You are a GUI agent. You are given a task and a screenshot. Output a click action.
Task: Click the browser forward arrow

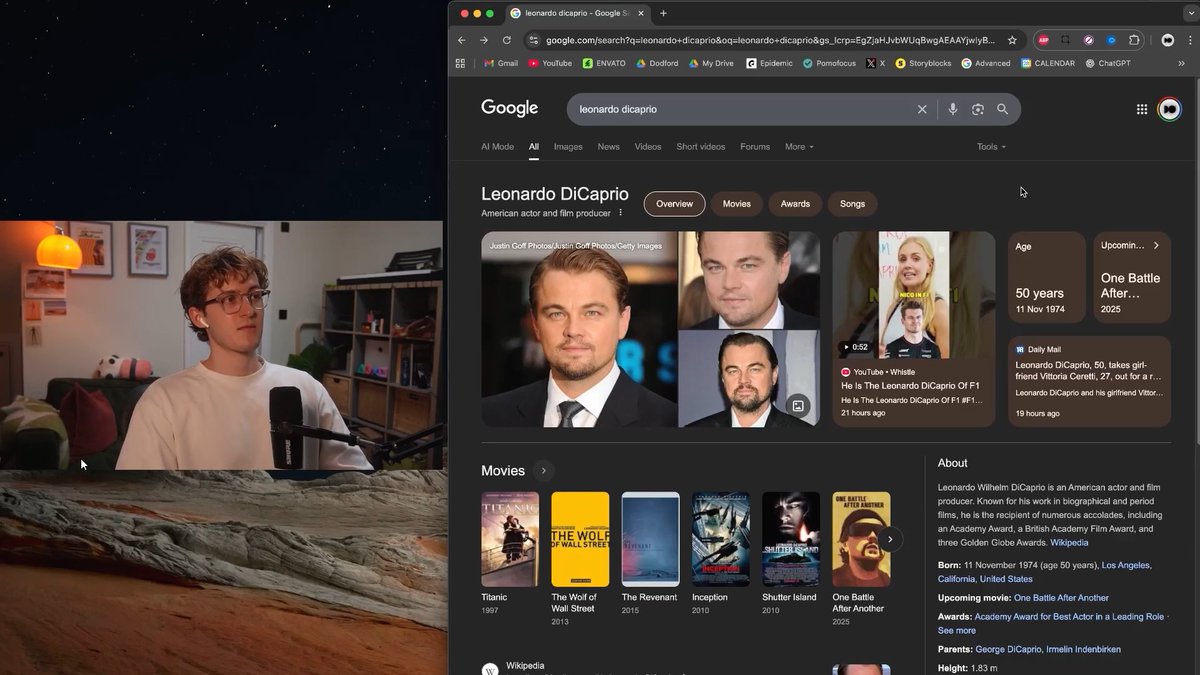(x=484, y=40)
